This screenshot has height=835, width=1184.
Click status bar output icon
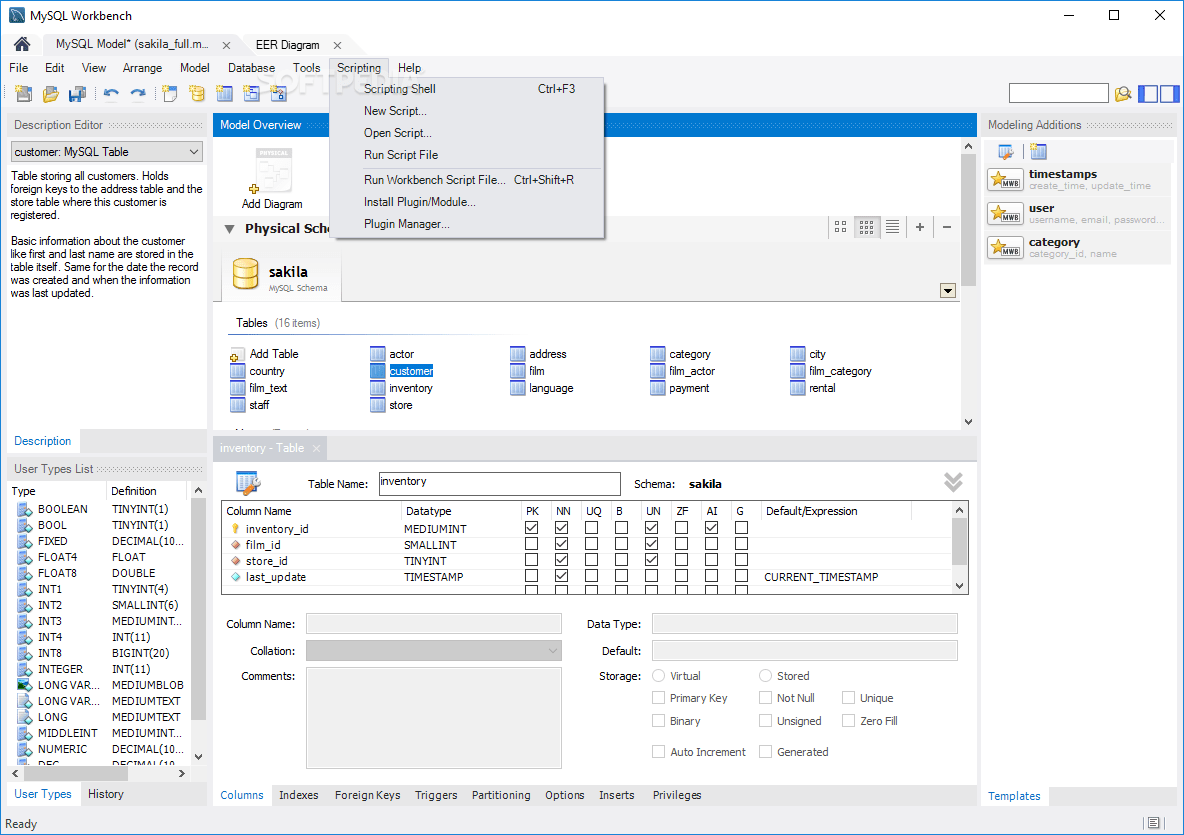[x=1153, y=823]
